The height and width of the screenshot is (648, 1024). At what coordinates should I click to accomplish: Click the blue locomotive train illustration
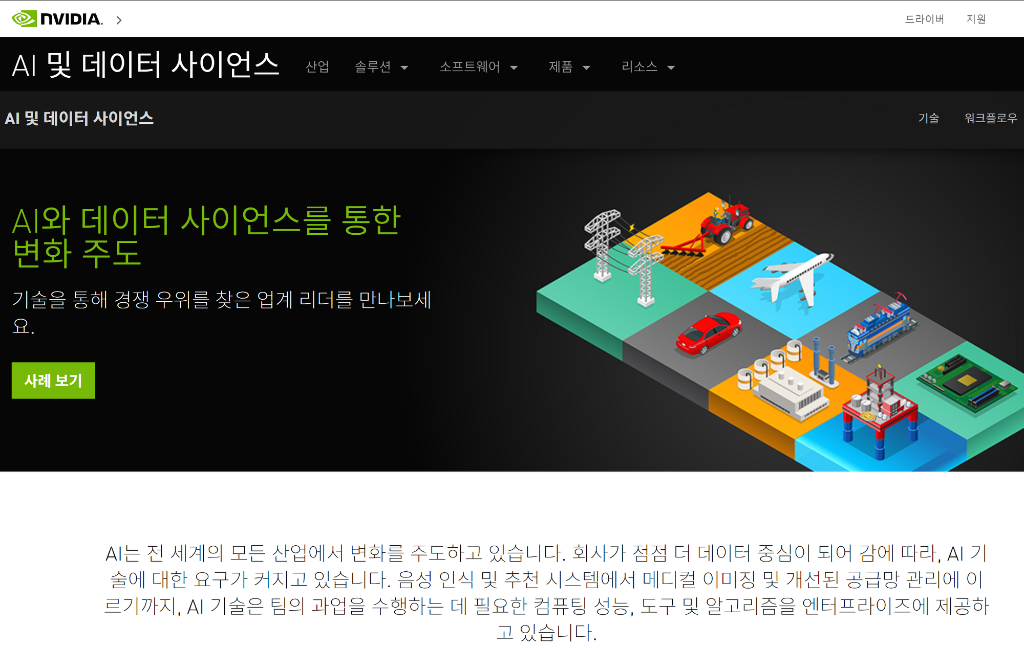coord(878,329)
